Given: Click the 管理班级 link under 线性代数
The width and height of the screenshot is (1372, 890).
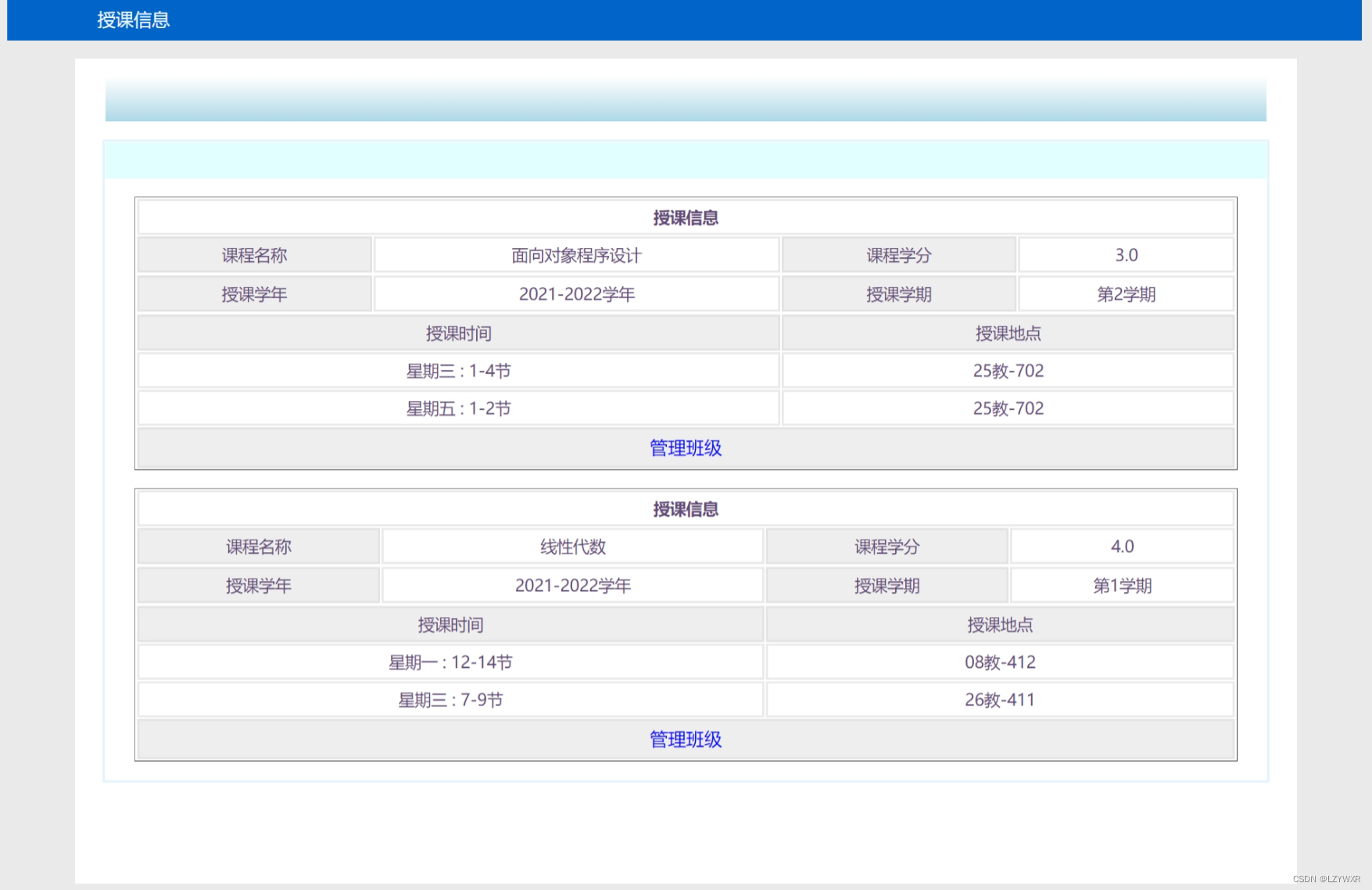Looking at the screenshot, I should pyautogui.click(x=685, y=739).
